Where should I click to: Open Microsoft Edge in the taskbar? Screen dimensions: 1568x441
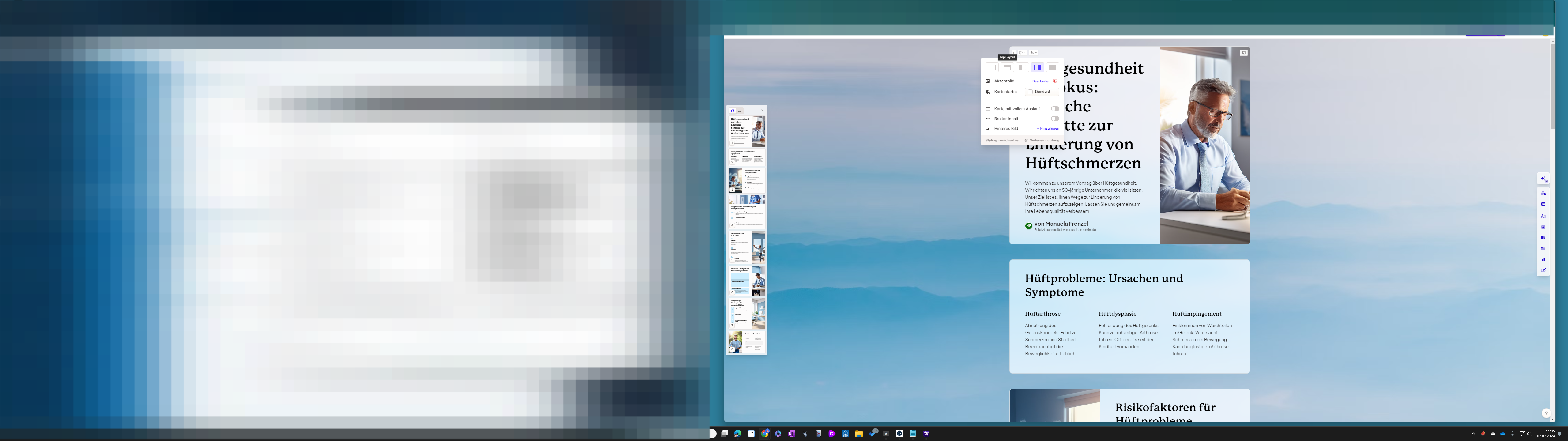click(738, 434)
